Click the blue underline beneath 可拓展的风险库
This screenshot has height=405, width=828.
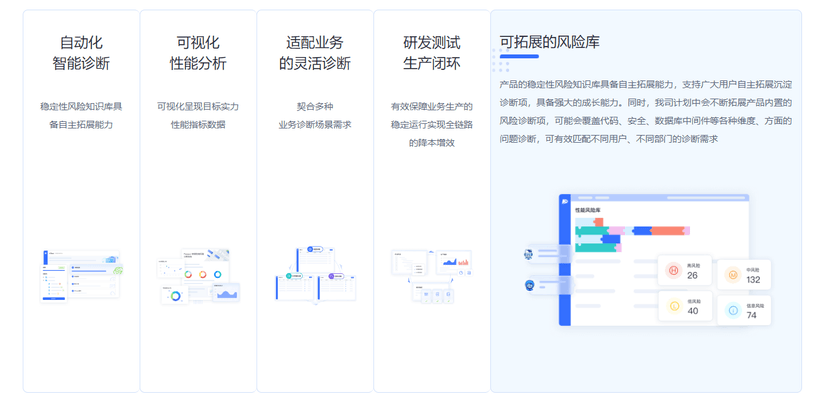(519, 56)
